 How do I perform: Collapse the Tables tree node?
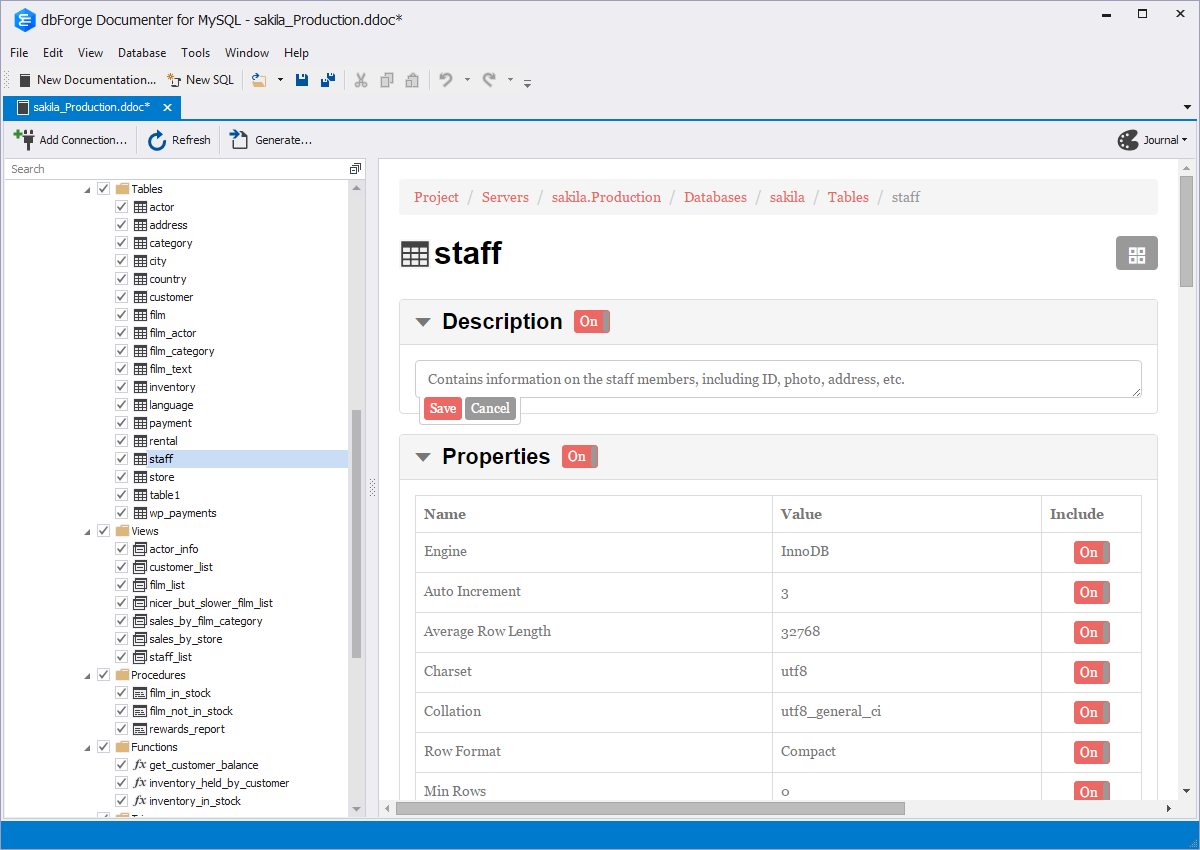(x=87, y=189)
